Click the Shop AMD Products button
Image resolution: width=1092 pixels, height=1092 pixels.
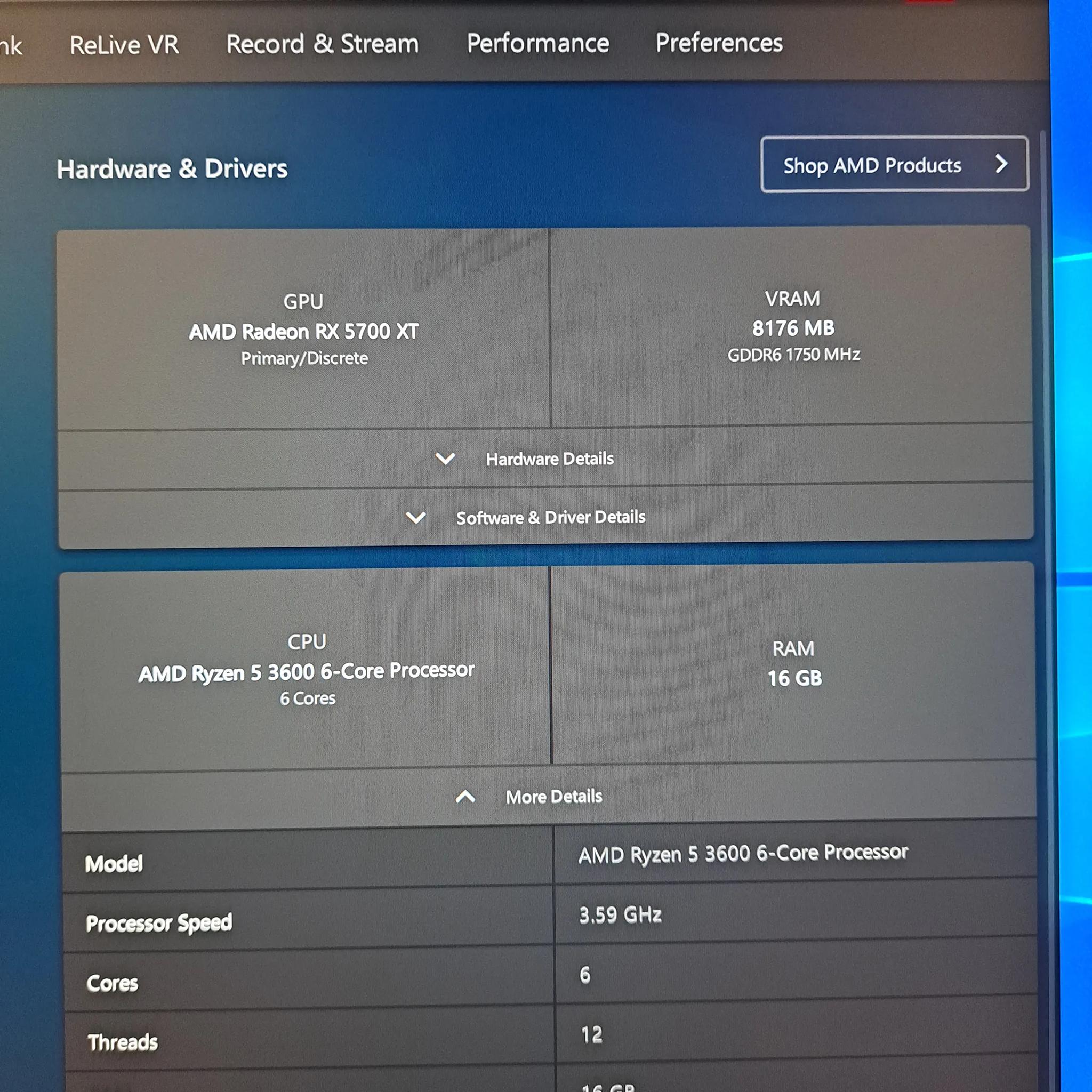tap(894, 165)
